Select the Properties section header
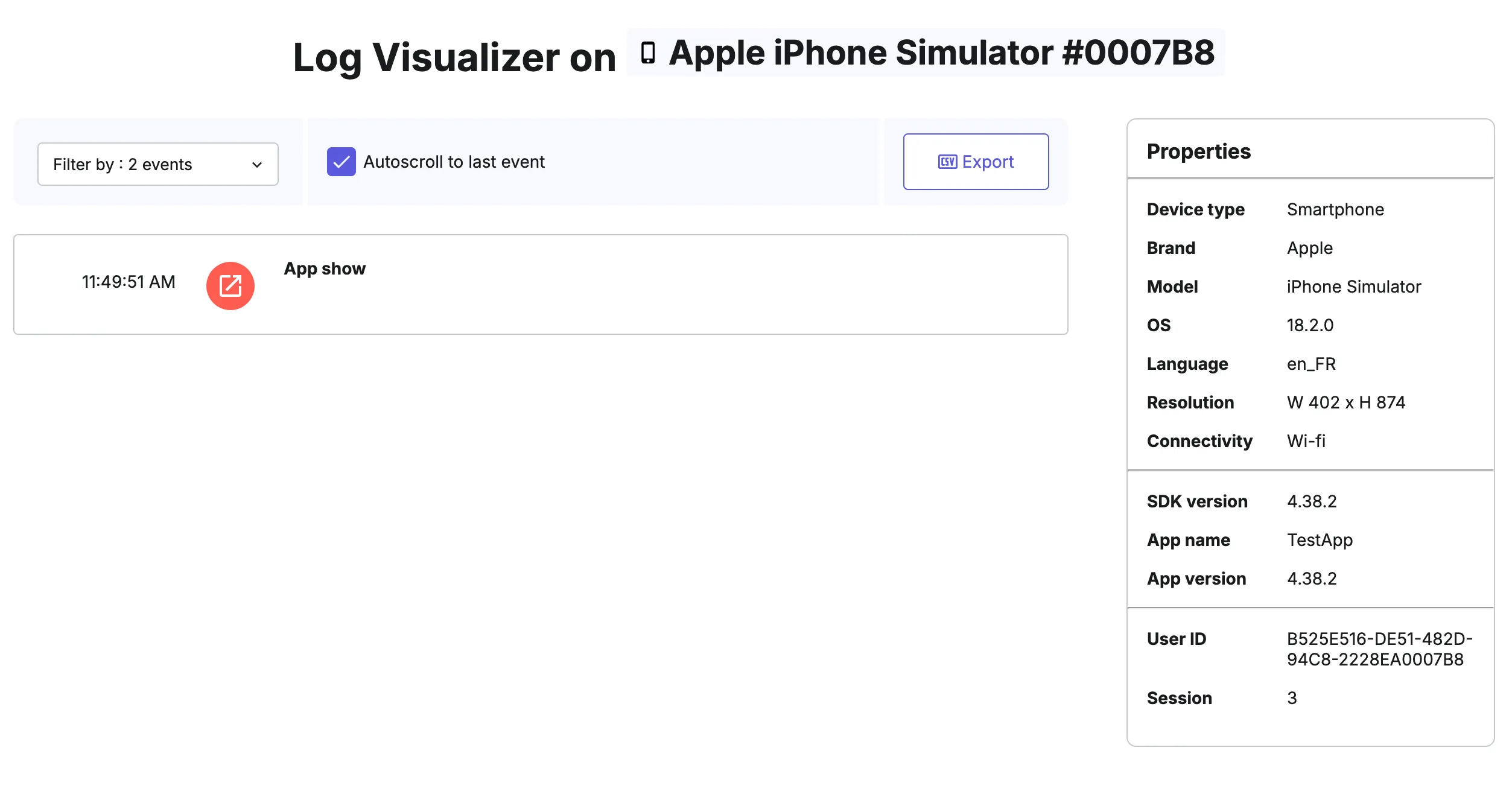1512x800 pixels. pos(1198,151)
